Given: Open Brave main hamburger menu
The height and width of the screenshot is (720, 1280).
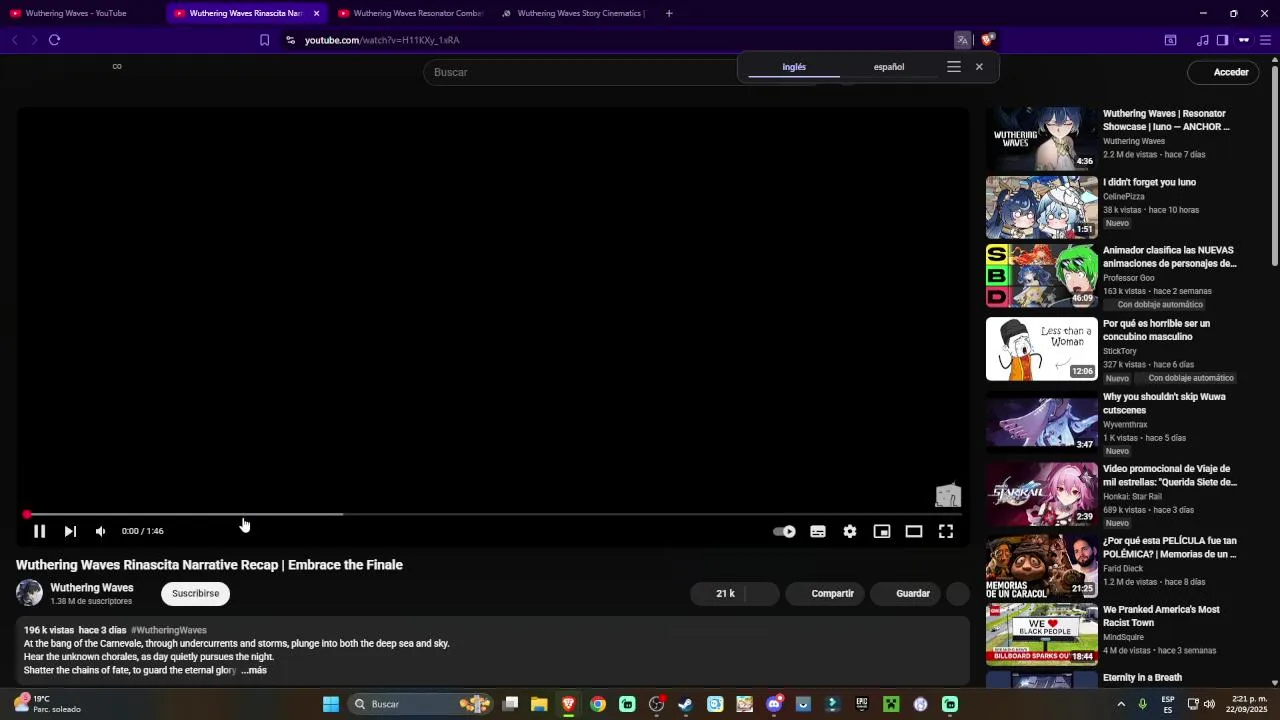Looking at the screenshot, I should (1265, 40).
